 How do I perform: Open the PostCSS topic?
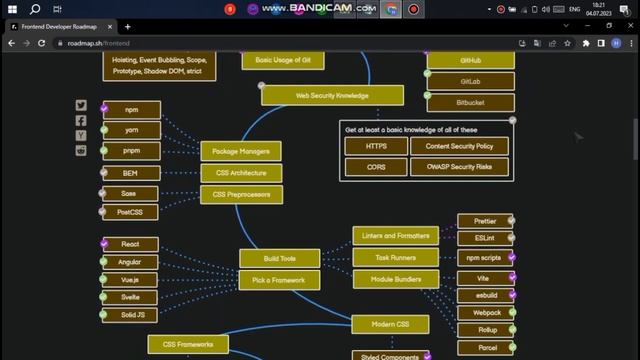tap(129, 212)
